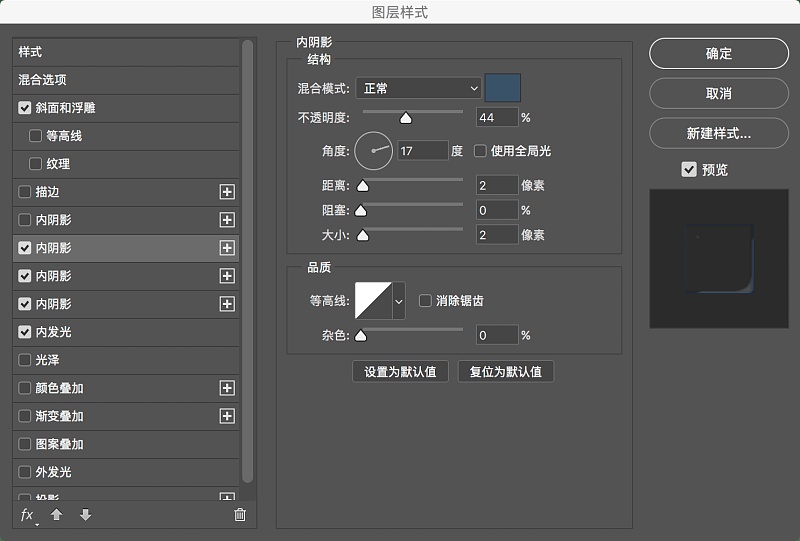
Task: Click the plus icon beside 颜色叠加
Action: point(227,388)
